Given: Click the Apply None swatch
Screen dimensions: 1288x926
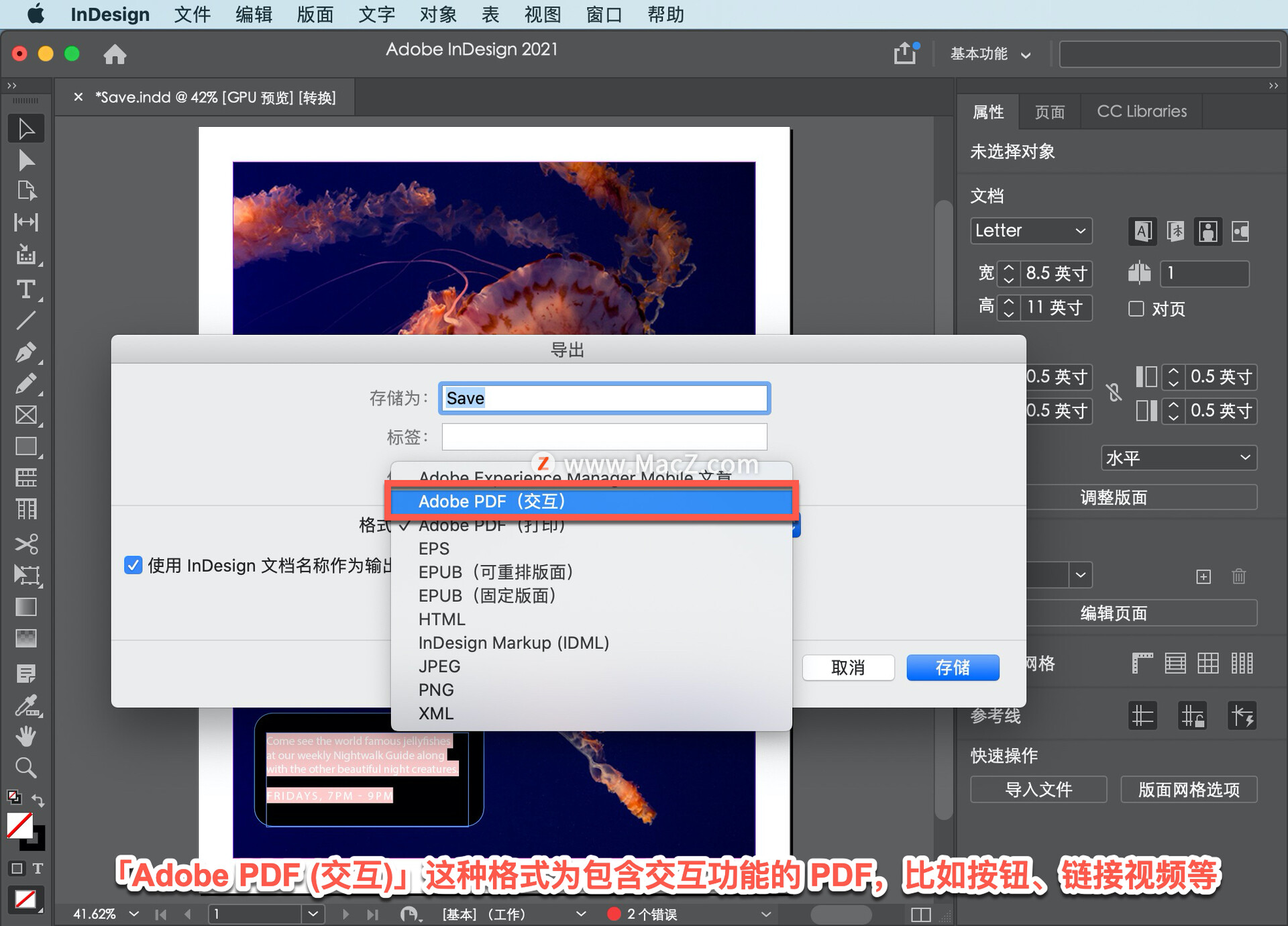Looking at the screenshot, I should [x=25, y=899].
